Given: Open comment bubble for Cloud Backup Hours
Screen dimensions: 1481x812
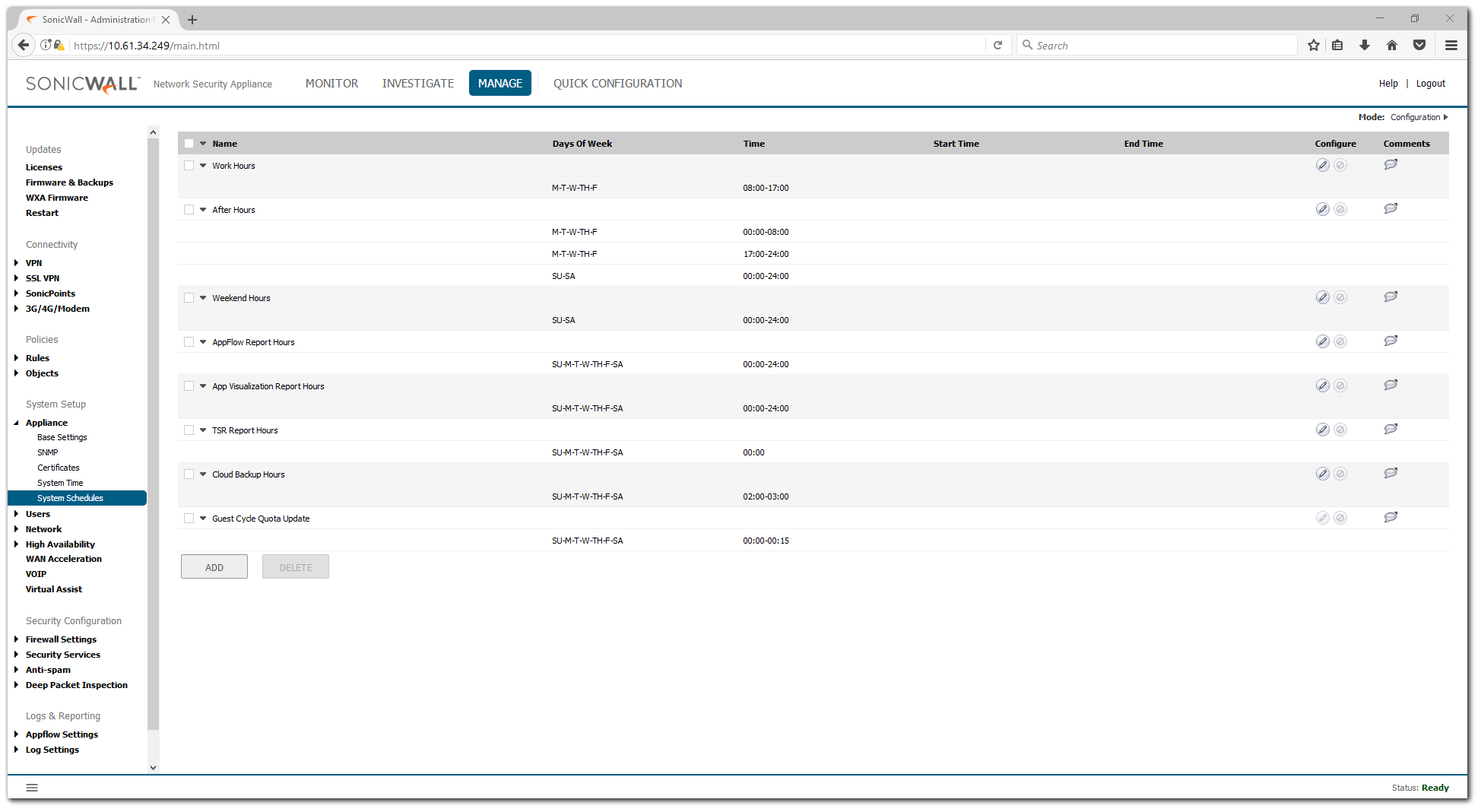Looking at the screenshot, I should coord(1391,474).
